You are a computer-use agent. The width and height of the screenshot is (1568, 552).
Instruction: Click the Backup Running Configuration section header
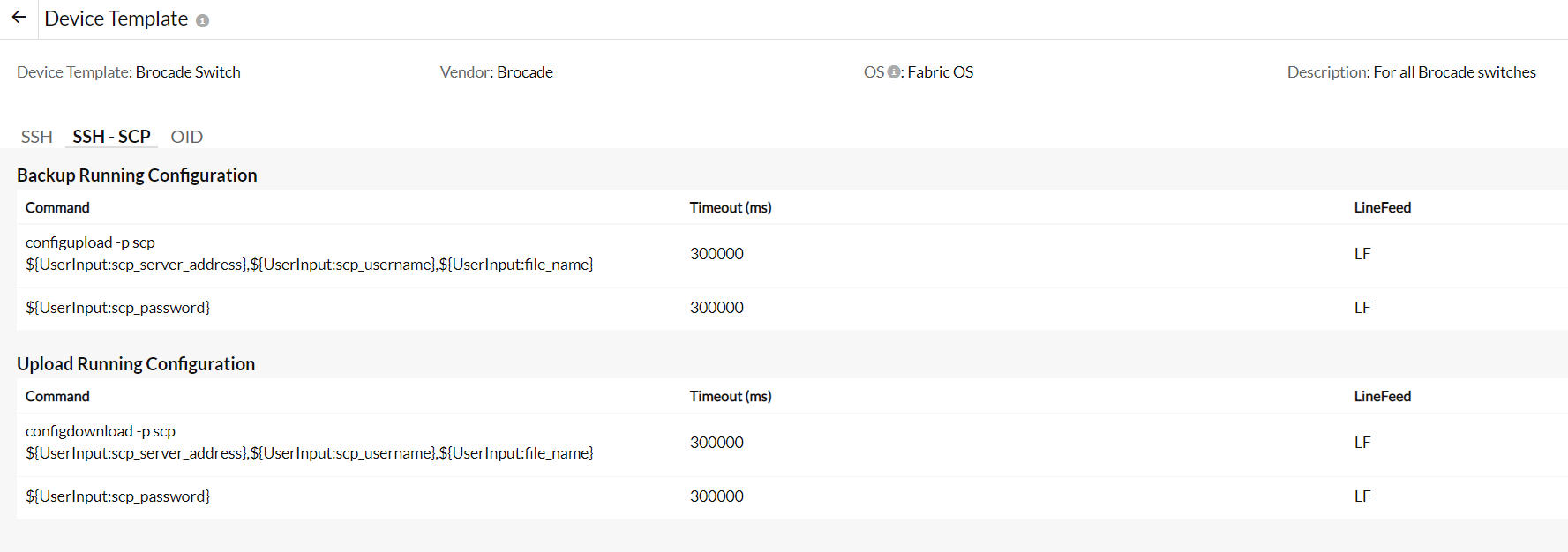coord(136,175)
